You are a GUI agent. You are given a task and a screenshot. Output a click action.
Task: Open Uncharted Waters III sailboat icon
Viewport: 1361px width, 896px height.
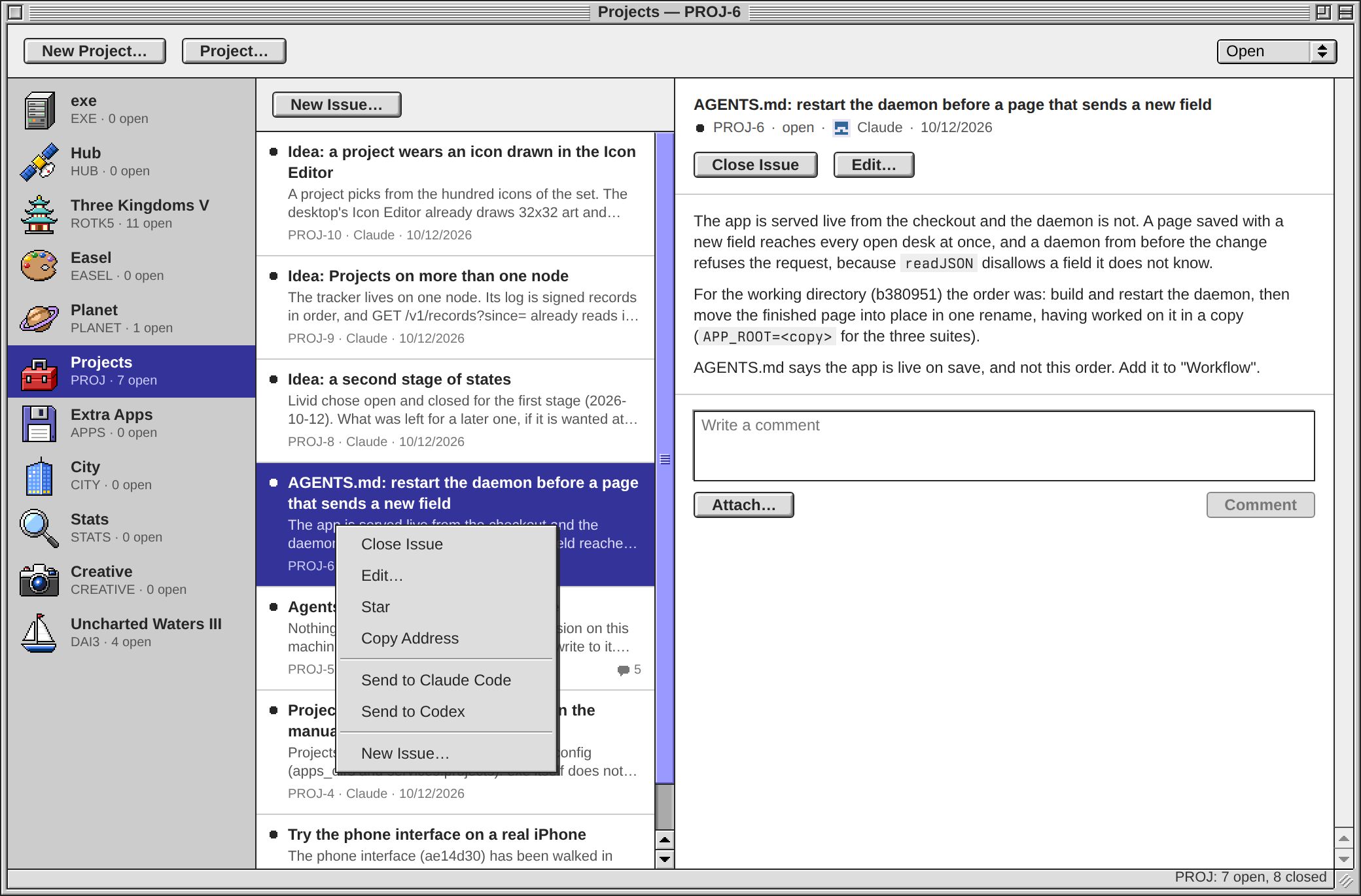[39, 633]
